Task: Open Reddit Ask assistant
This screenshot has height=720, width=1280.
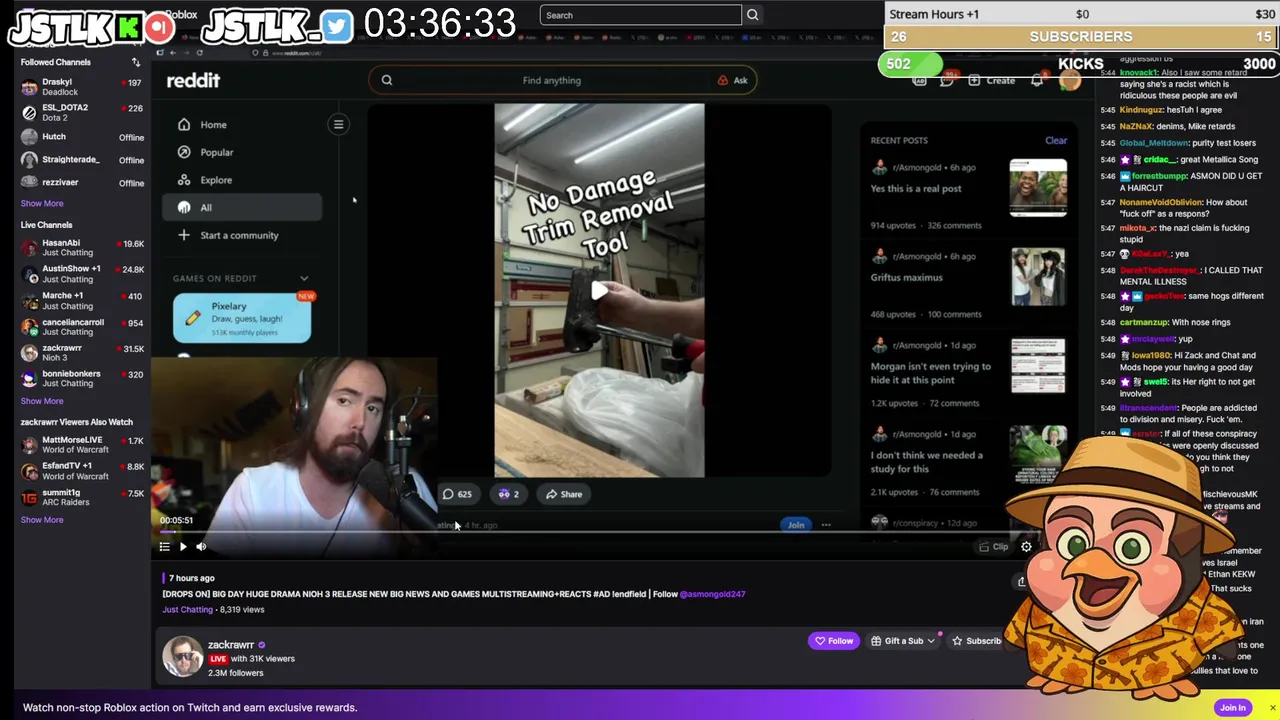Action: coord(733,80)
